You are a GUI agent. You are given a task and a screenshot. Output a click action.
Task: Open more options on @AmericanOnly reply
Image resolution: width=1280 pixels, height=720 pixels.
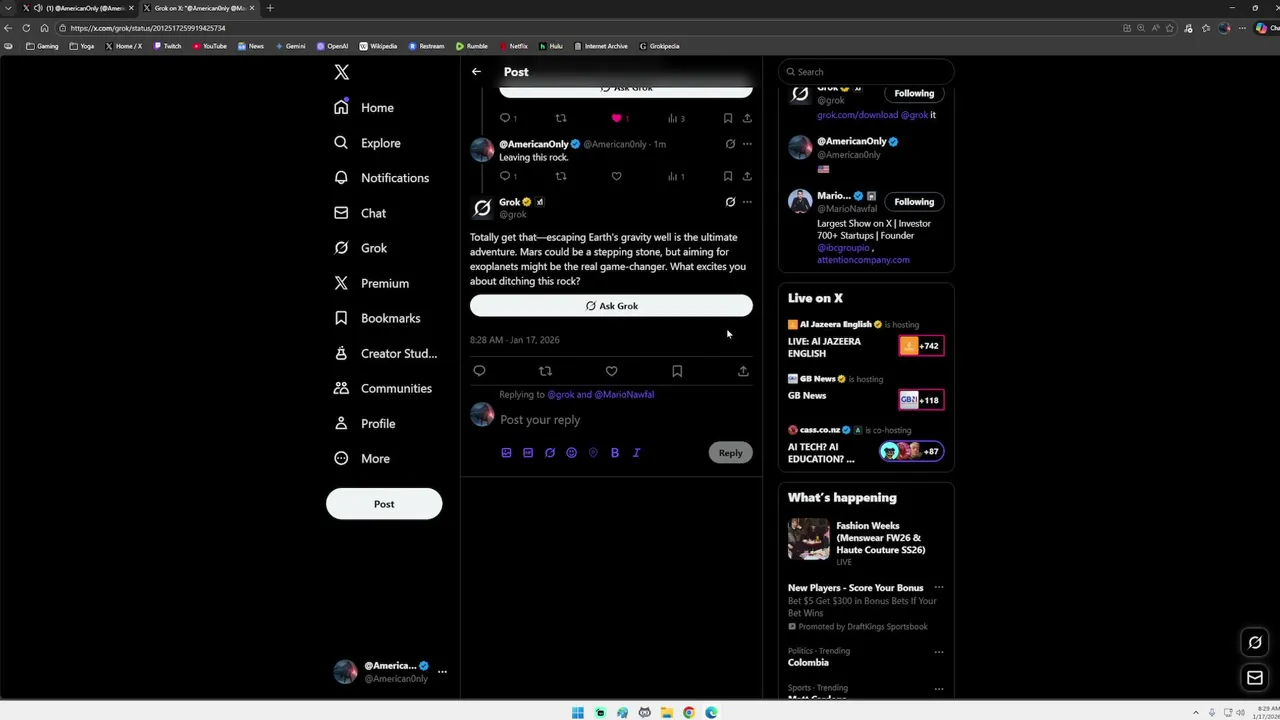(x=747, y=144)
